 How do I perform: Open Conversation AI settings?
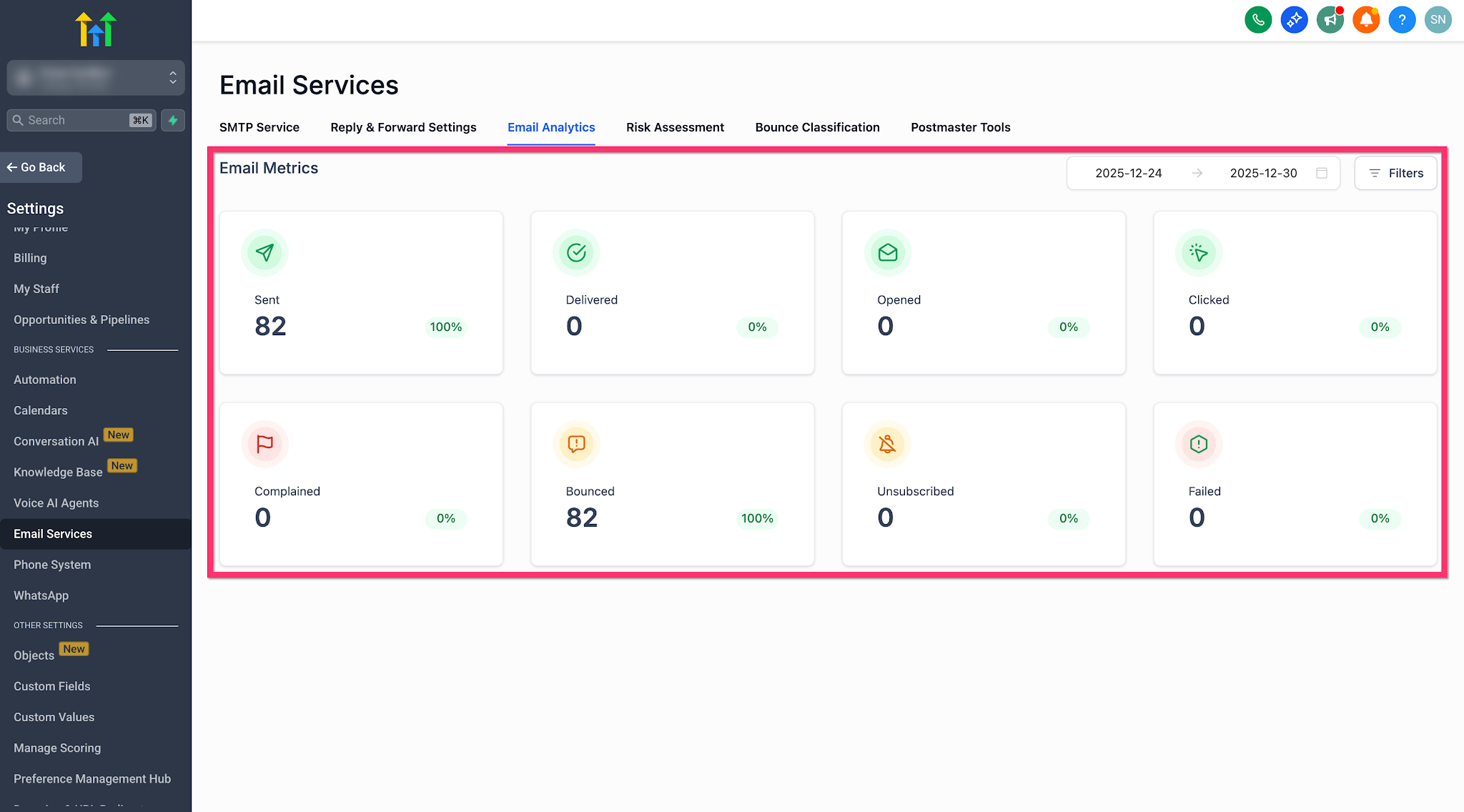coord(56,442)
